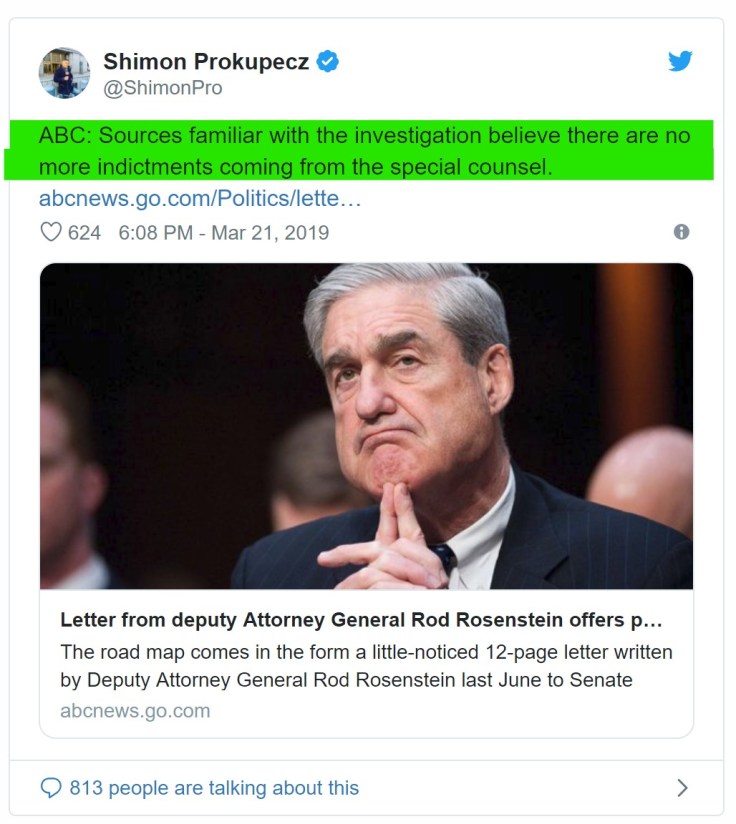Screen dimensions: 736x824
Task: Open the @ShimonPro handle link
Action: click(163, 88)
